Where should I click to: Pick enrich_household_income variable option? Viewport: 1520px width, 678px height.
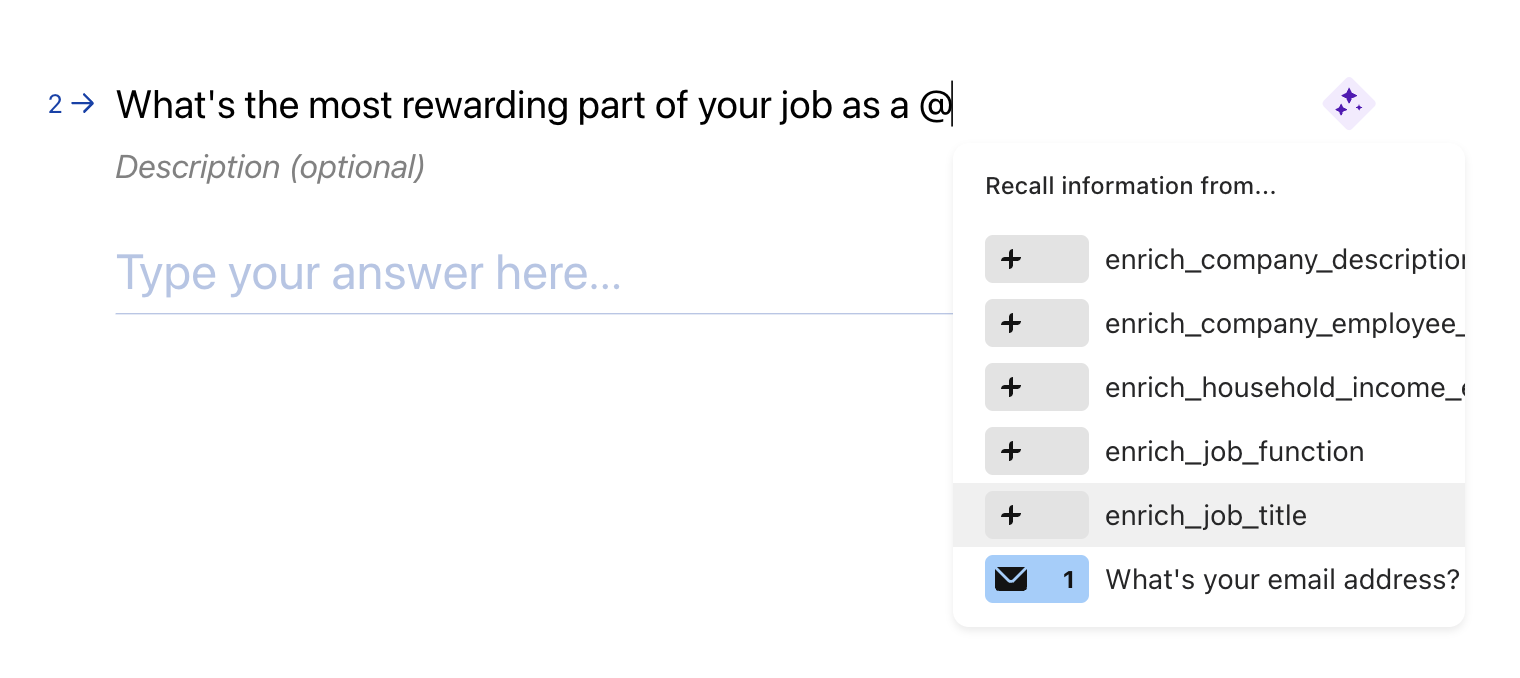tap(1209, 387)
